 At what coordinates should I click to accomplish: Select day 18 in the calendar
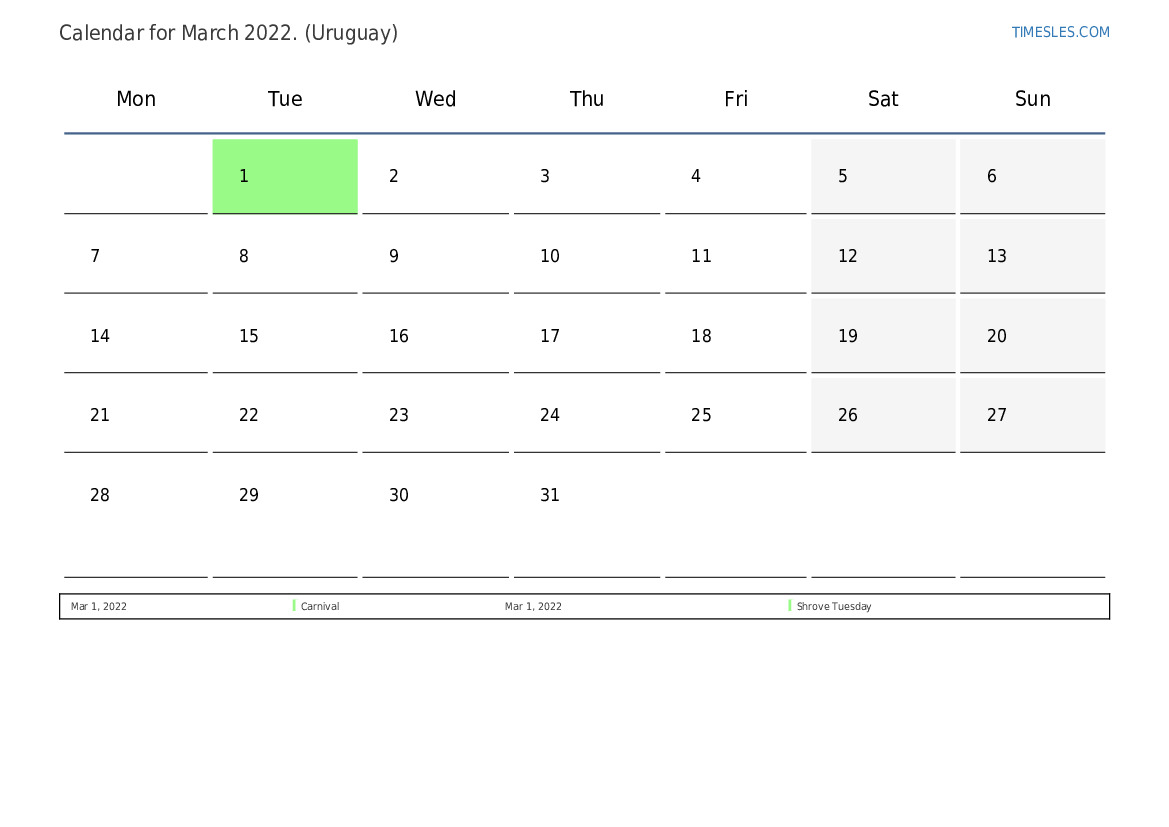tap(736, 336)
